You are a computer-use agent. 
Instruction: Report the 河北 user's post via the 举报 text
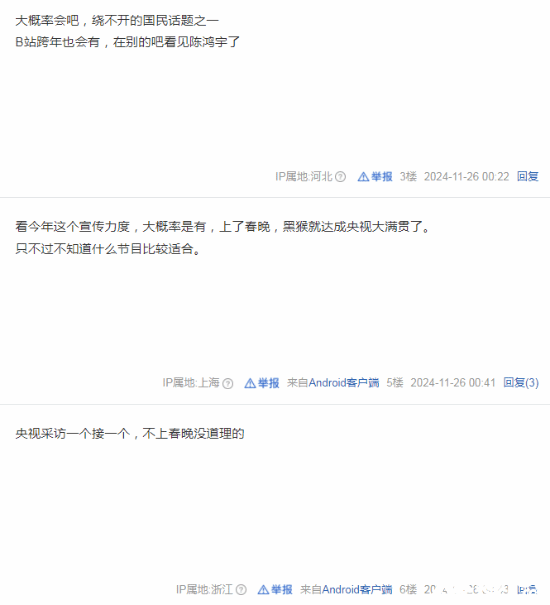[x=382, y=177]
